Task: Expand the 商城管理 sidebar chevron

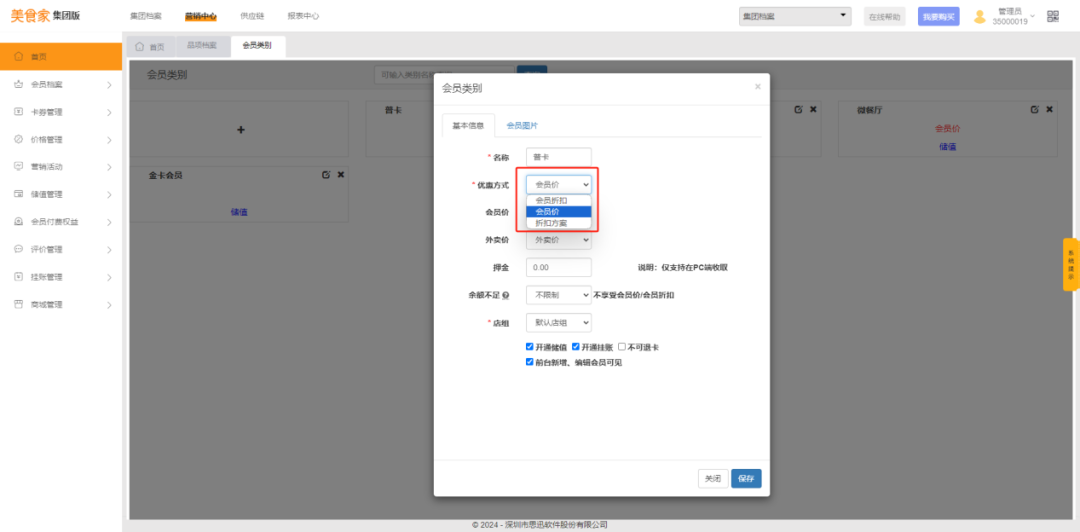Action: pyautogui.click(x=110, y=305)
